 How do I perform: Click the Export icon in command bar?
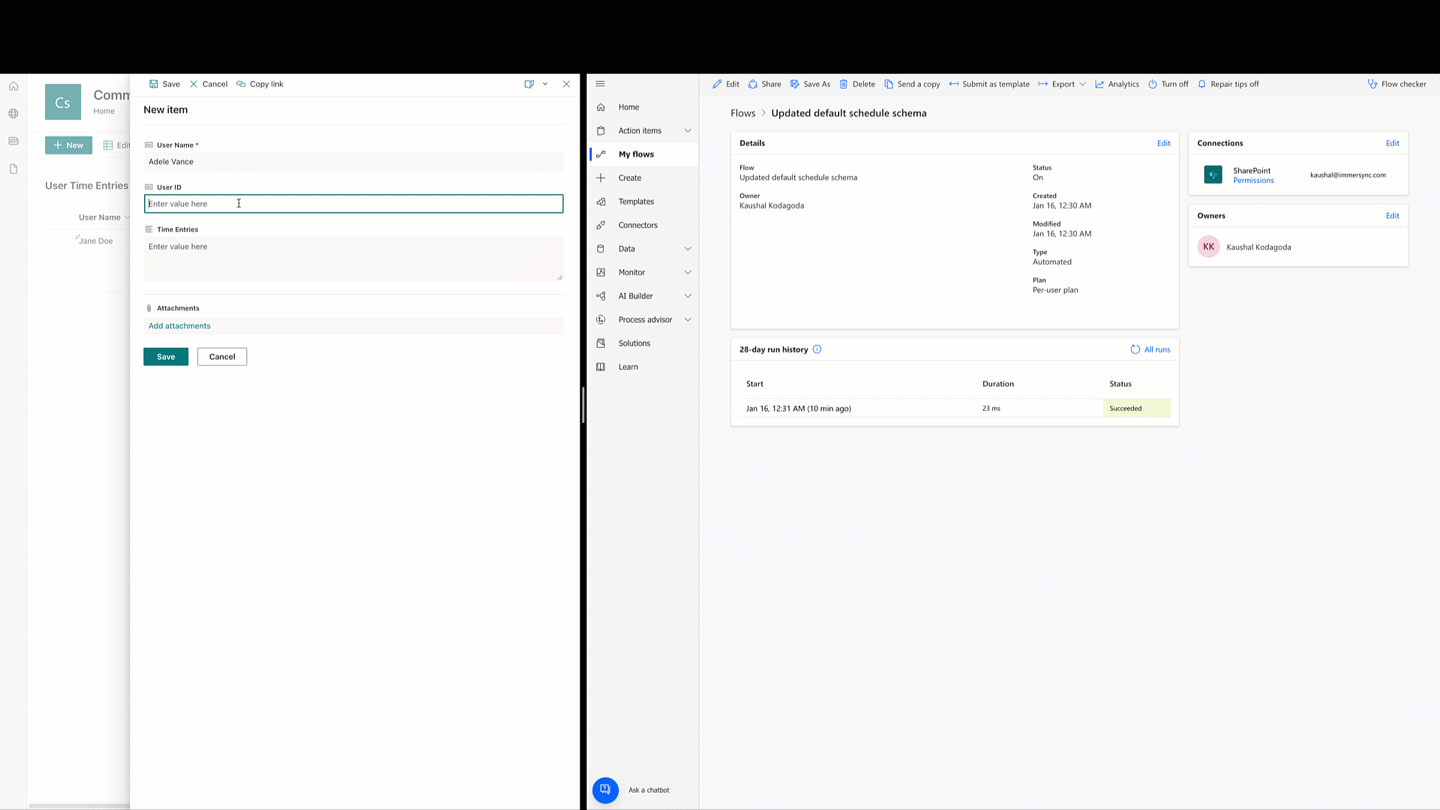point(1043,84)
